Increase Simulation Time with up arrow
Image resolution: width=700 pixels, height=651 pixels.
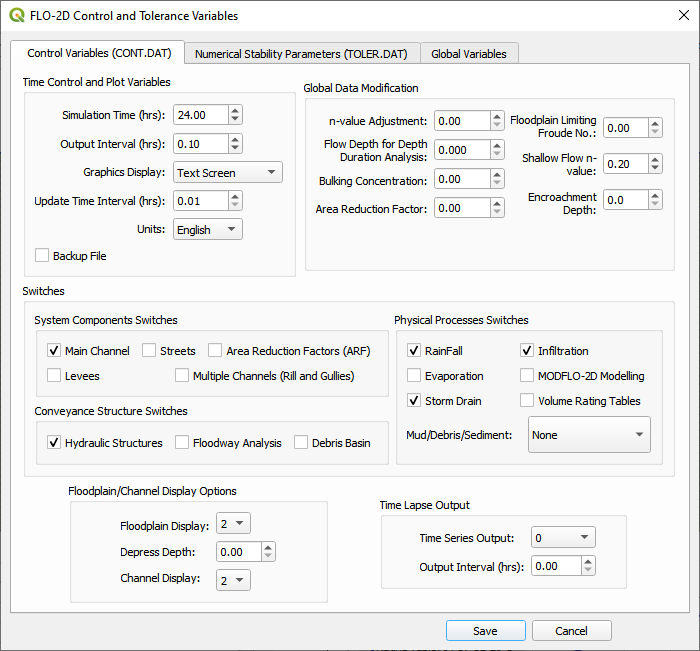(235, 110)
